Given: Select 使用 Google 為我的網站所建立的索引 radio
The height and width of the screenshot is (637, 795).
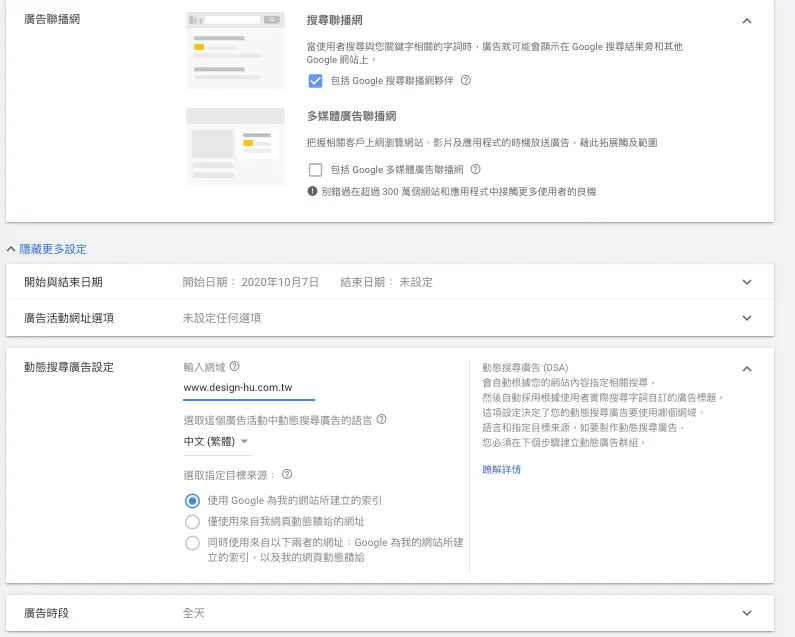Looking at the screenshot, I should [x=192, y=501].
